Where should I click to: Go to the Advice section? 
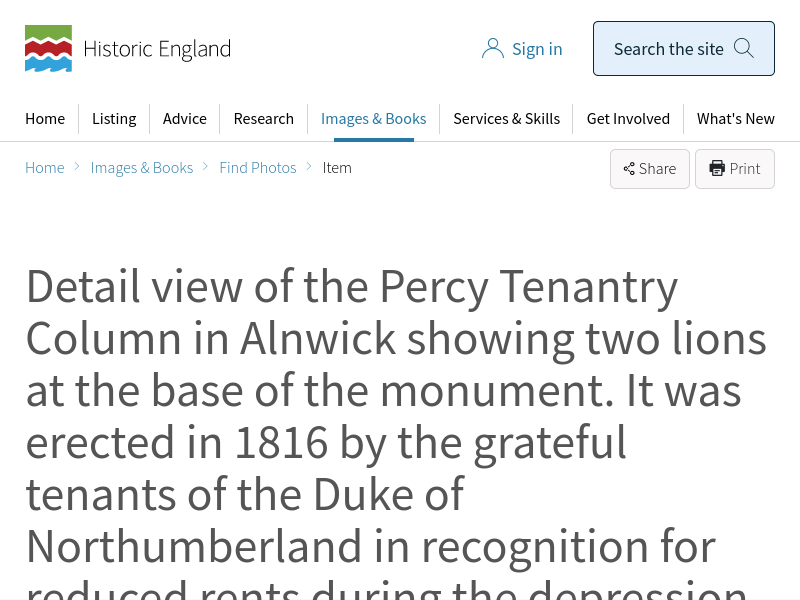coord(185,119)
